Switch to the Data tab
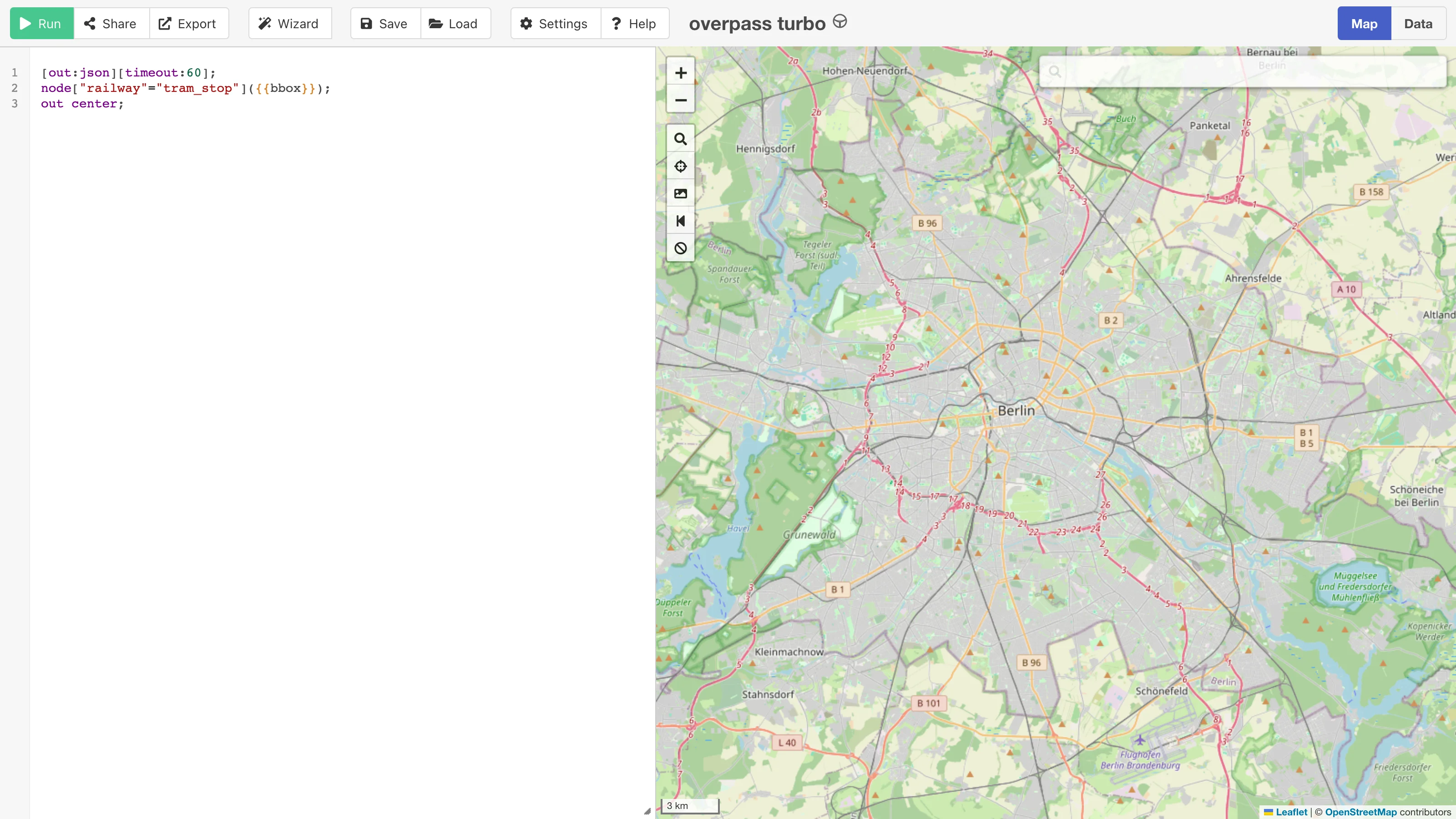This screenshot has height=819, width=1456. [1418, 24]
